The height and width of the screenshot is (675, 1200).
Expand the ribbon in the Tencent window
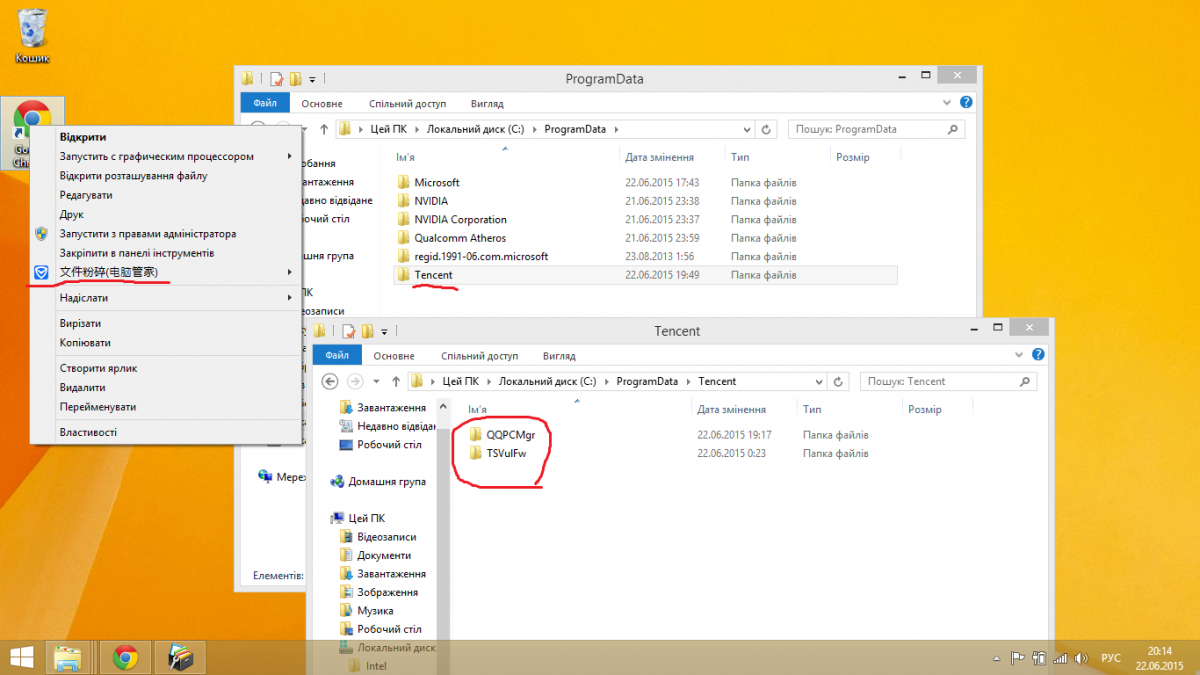pyautogui.click(x=1020, y=355)
